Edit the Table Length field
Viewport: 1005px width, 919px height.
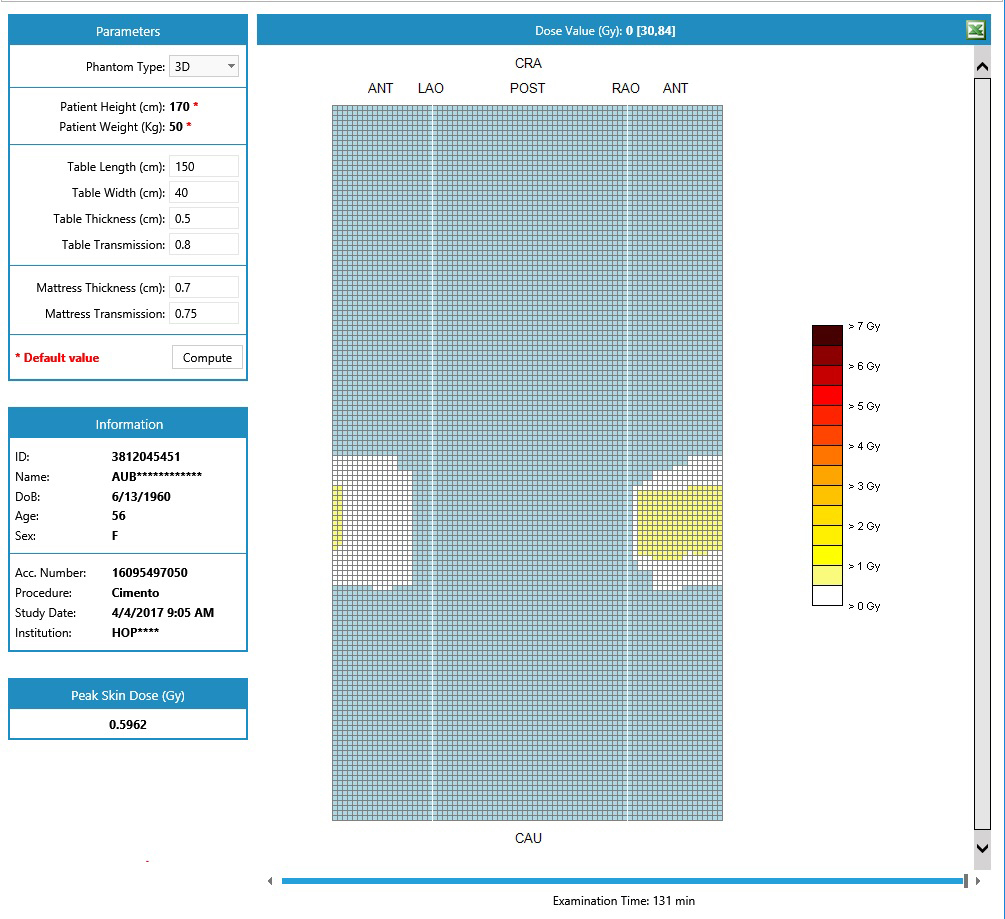tap(204, 167)
